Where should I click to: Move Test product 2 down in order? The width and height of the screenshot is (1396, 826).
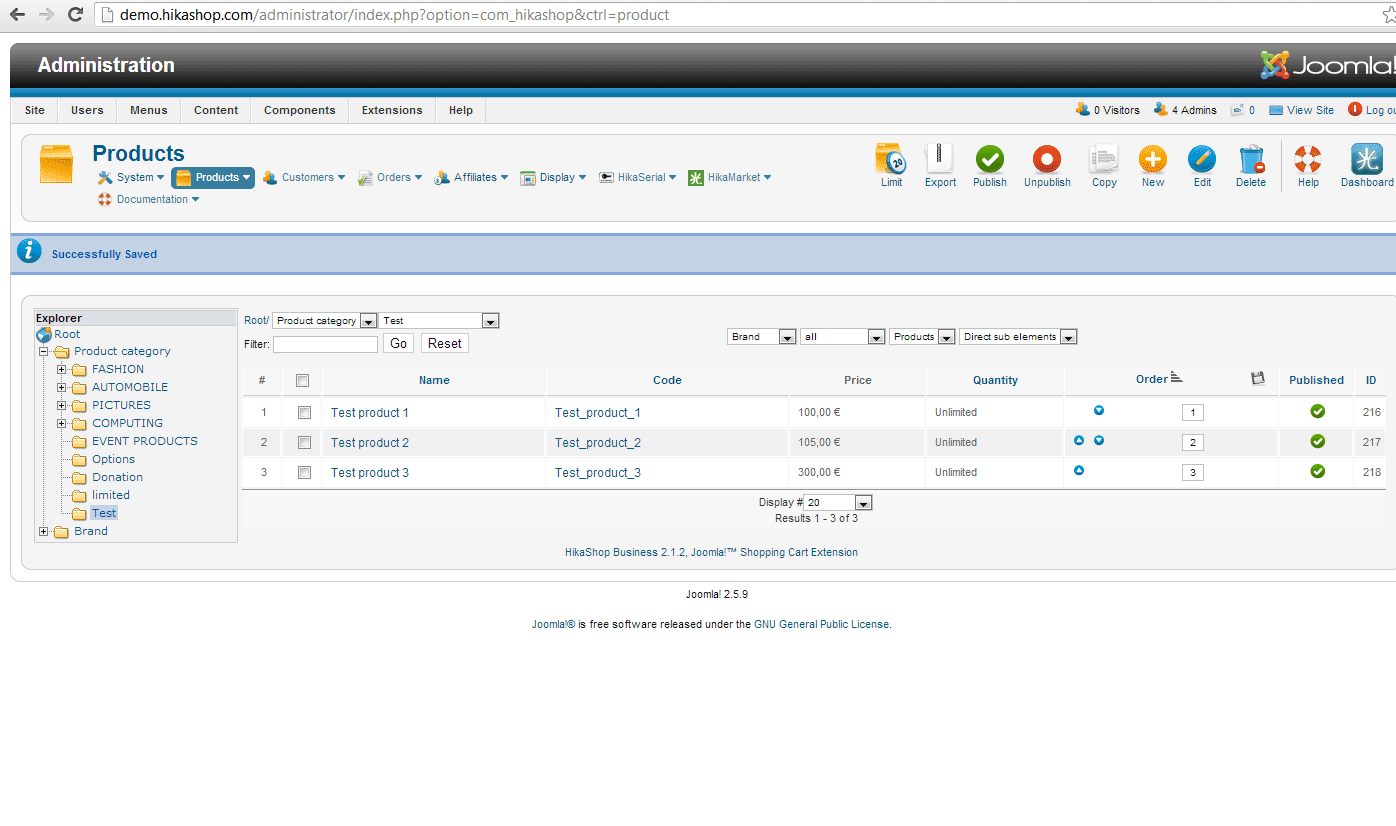click(x=1099, y=440)
